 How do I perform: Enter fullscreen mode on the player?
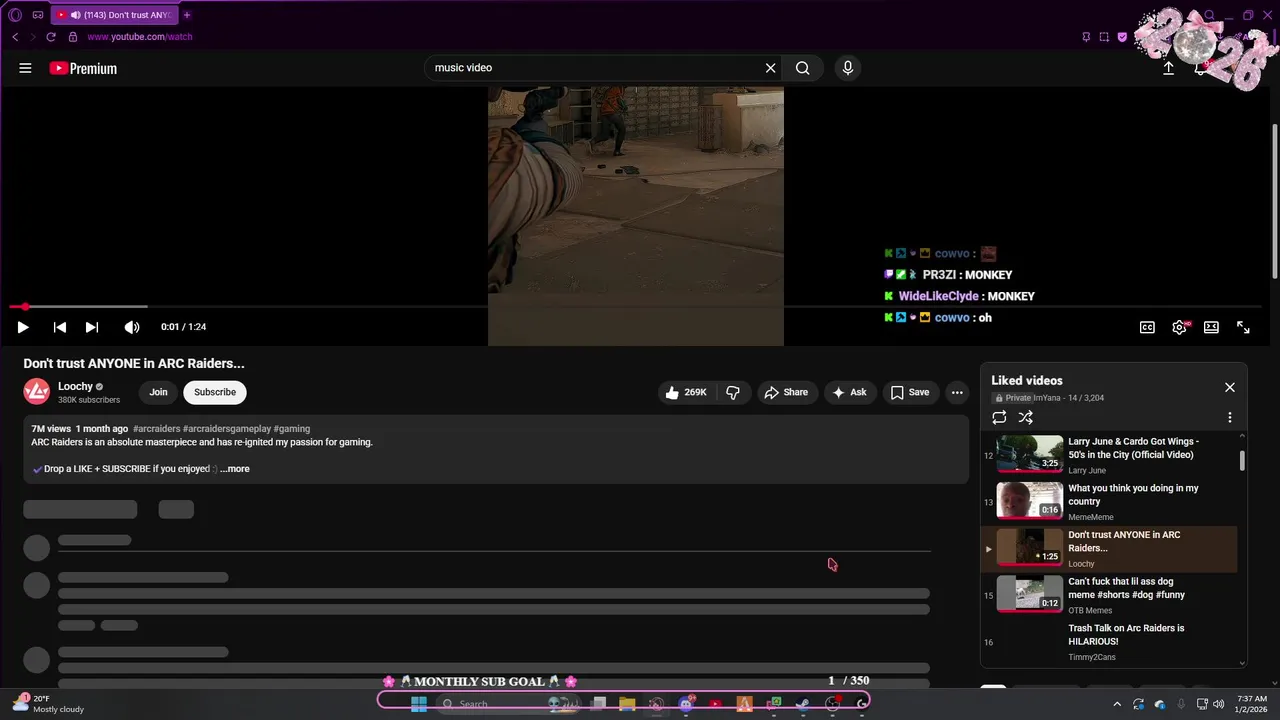coord(1243,327)
